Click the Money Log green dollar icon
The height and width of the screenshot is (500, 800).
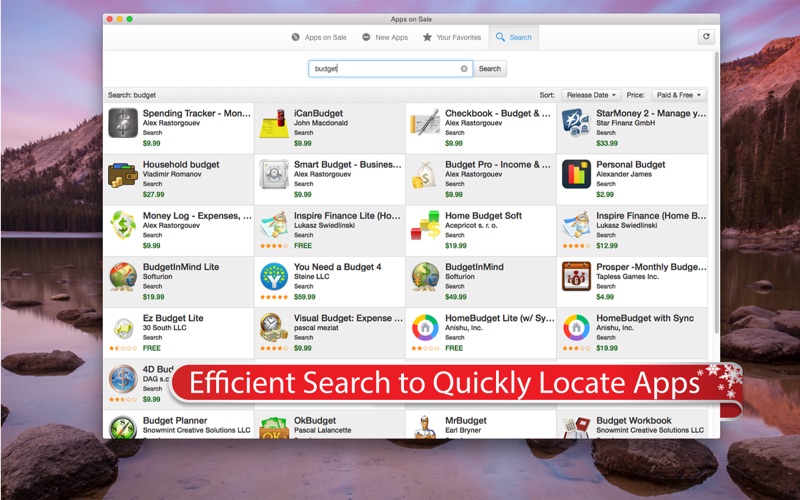[123, 226]
